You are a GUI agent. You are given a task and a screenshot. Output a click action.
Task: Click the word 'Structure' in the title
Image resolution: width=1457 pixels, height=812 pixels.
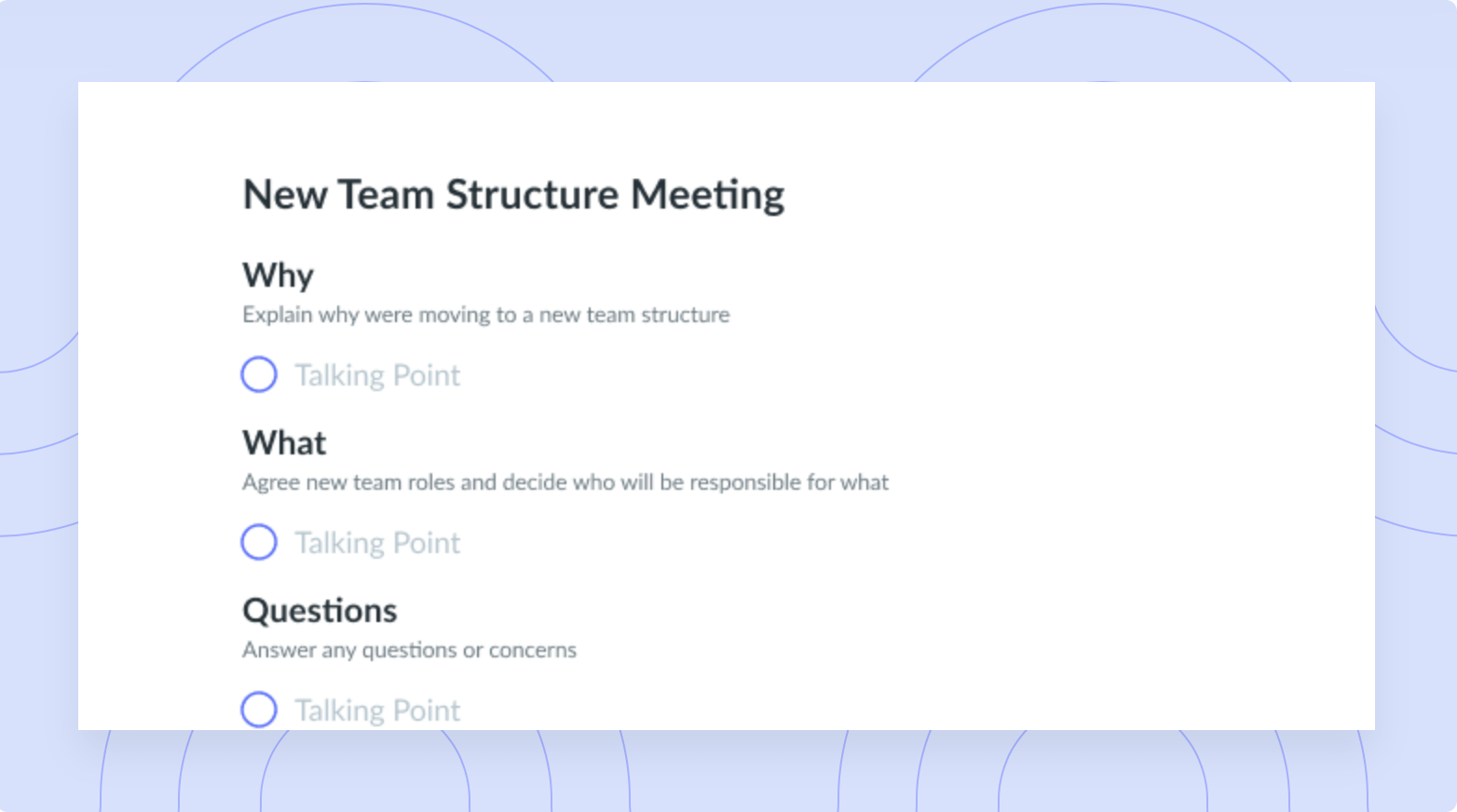532,195
